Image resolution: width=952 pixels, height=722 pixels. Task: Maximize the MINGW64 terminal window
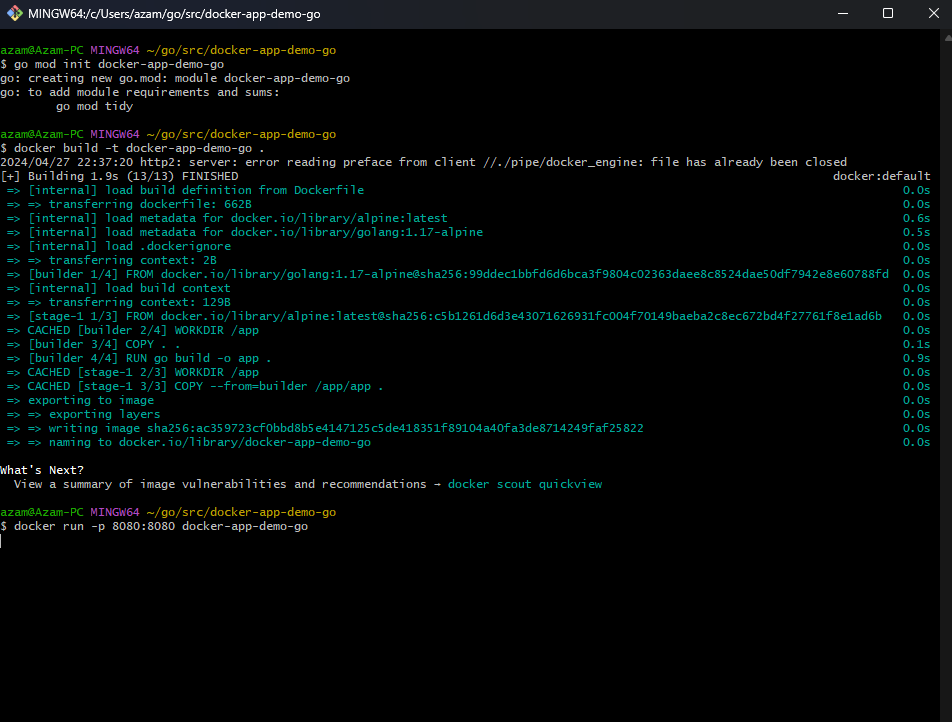pos(888,13)
